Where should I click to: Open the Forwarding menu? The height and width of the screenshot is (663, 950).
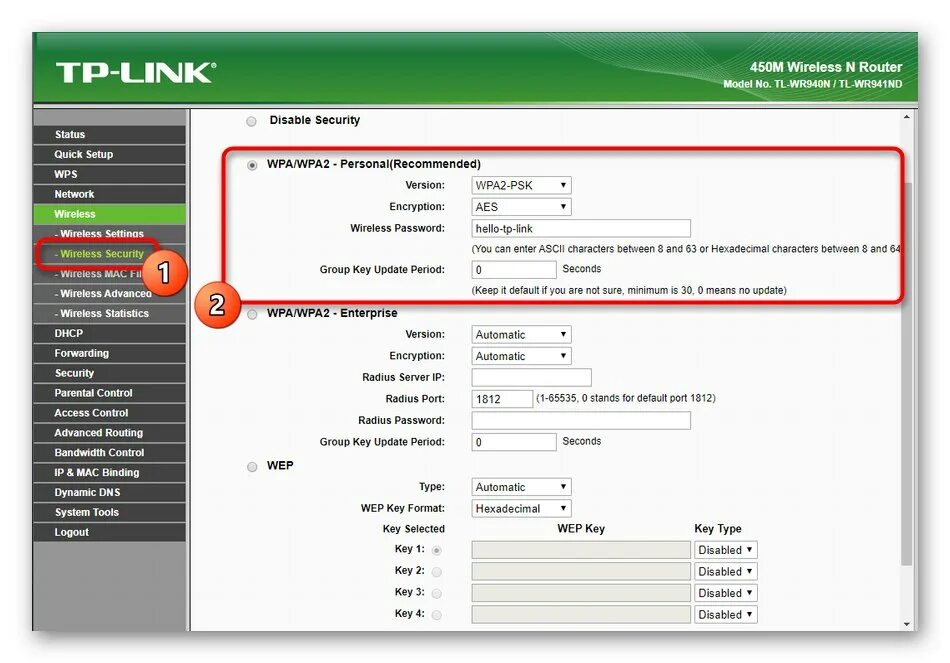[110, 353]
